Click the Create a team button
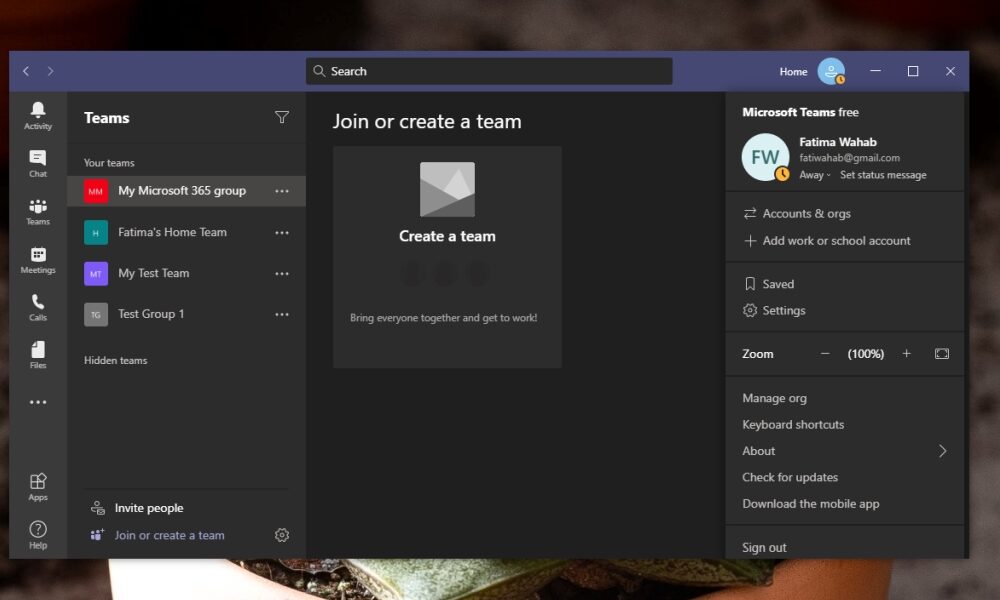This screenshot has height=600, width=1000. point(447,236)
